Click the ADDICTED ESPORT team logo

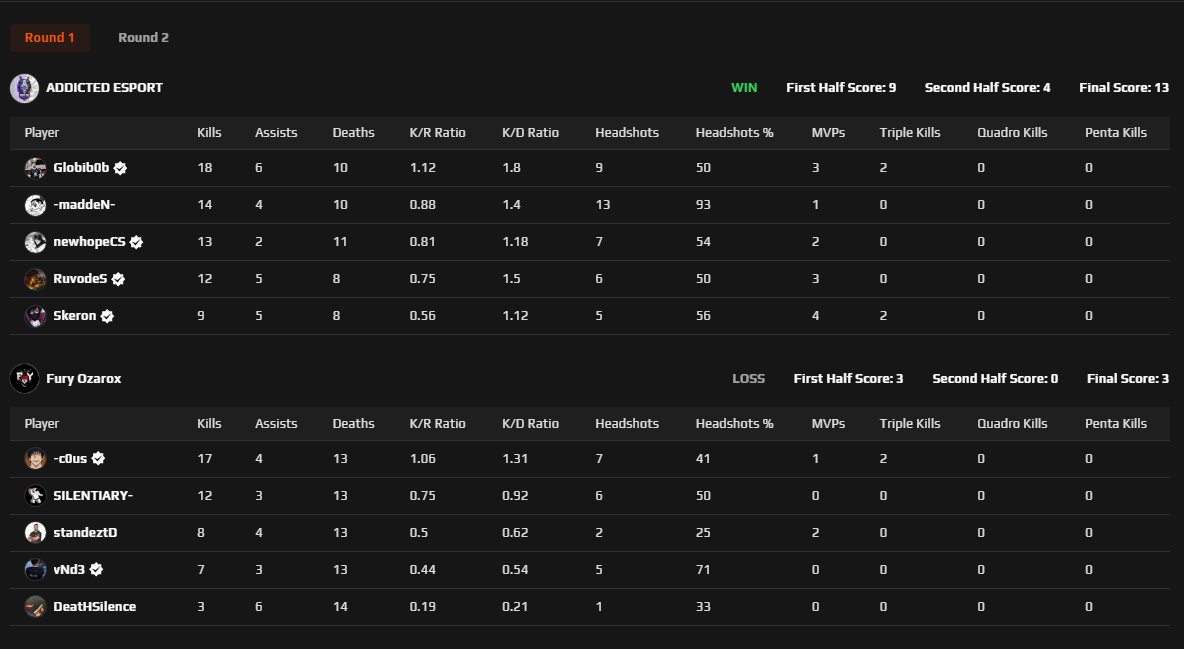(x=24, y=88)
